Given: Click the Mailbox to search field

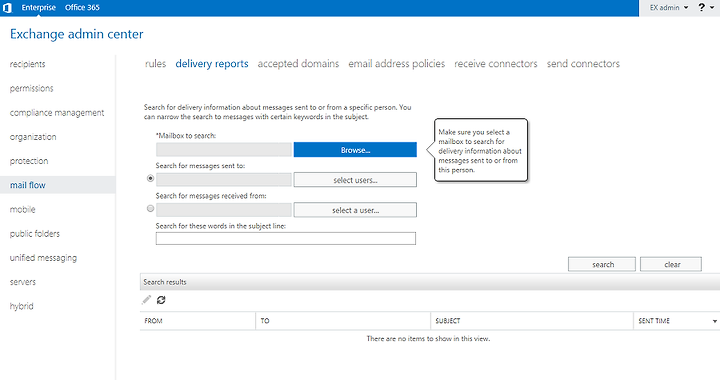Looking at the screenshot, I should pos(224,150).
